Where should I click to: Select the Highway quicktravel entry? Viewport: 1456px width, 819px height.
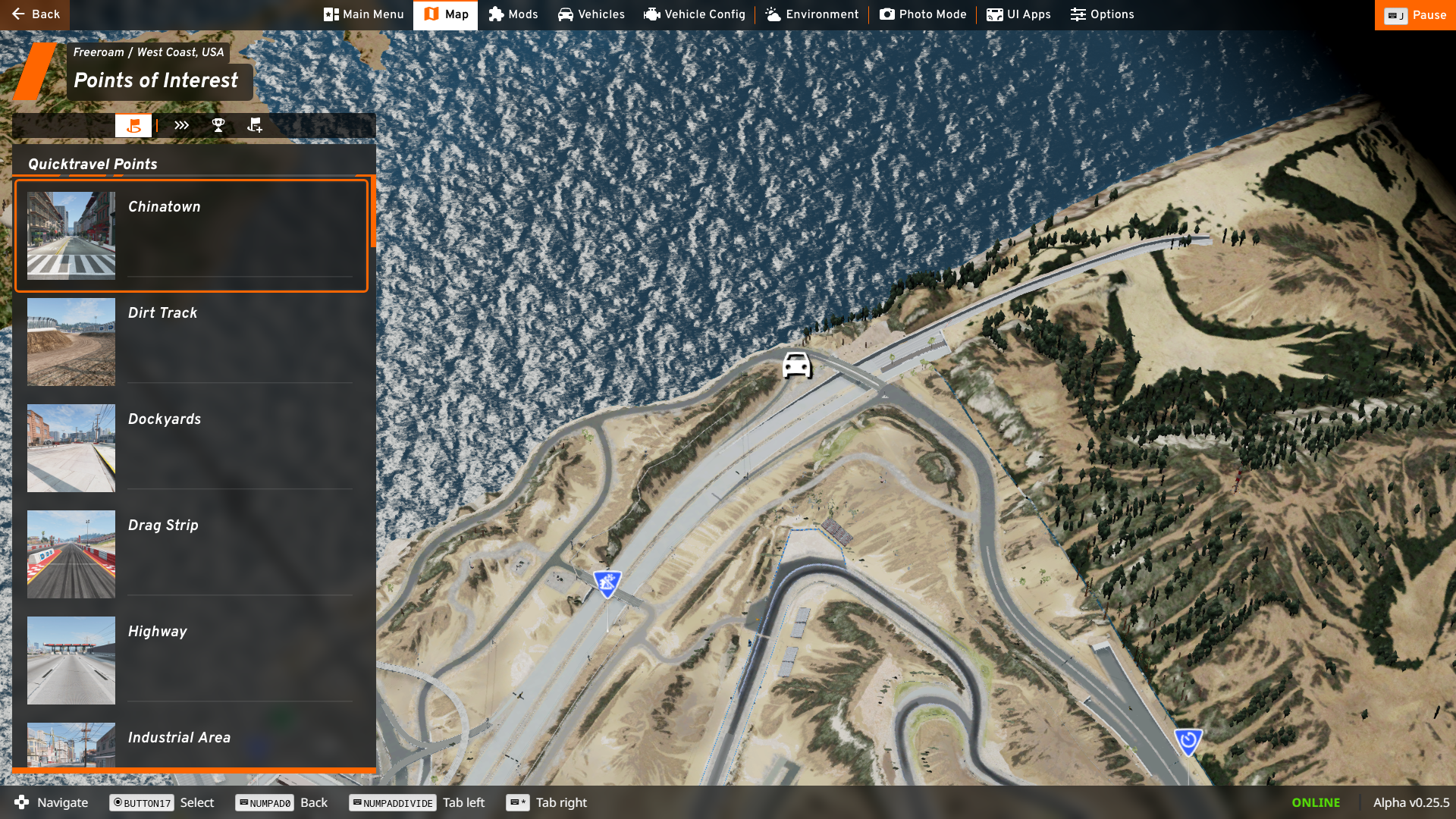pyautogui.click(x=191, y=661)
